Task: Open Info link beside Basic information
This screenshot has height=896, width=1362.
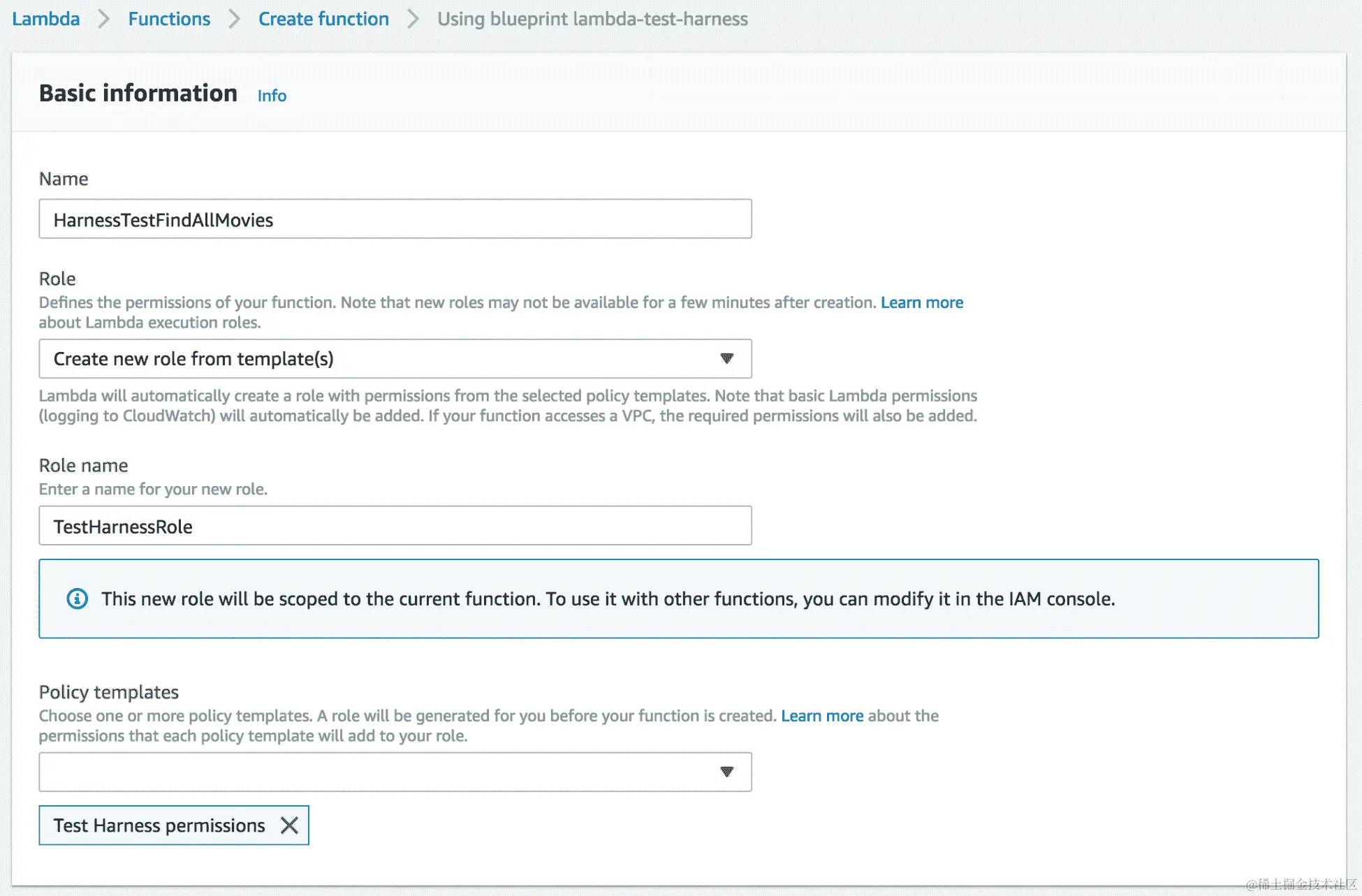Action: click(x=272, y=96)
